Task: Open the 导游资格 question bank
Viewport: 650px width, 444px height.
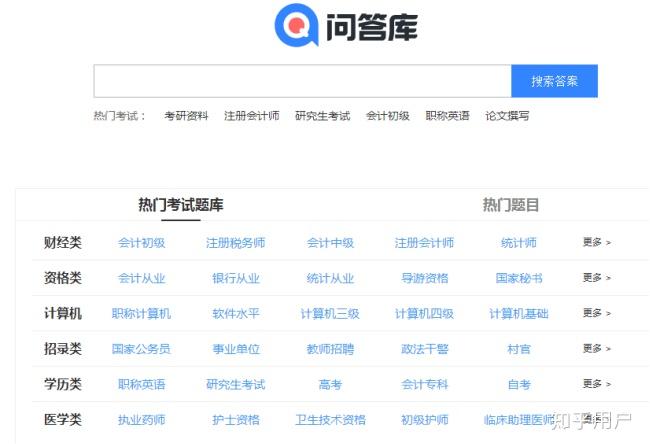Action: click(424, 278)
